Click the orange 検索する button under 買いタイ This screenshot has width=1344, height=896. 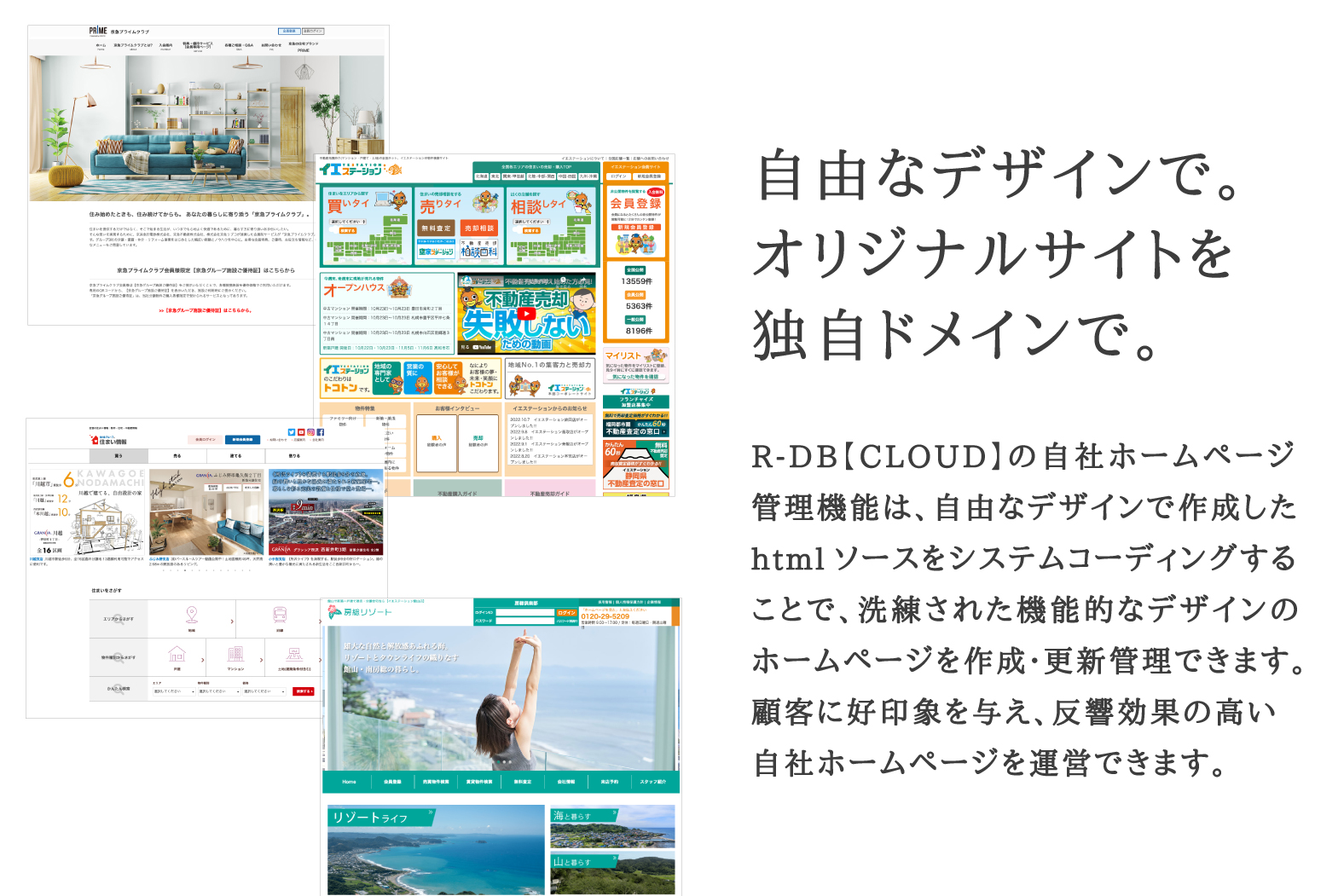tap(347, 231)
